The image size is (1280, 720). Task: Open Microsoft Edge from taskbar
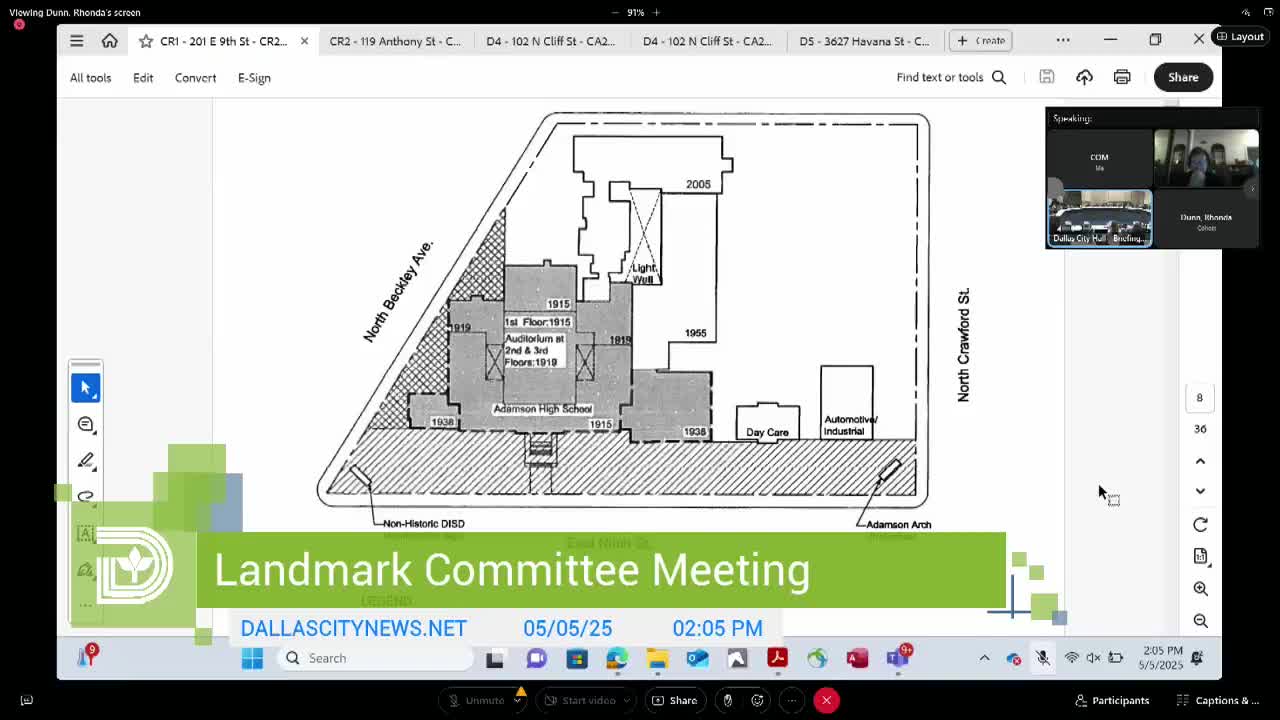pyautogui.click(x=617, y=658)
